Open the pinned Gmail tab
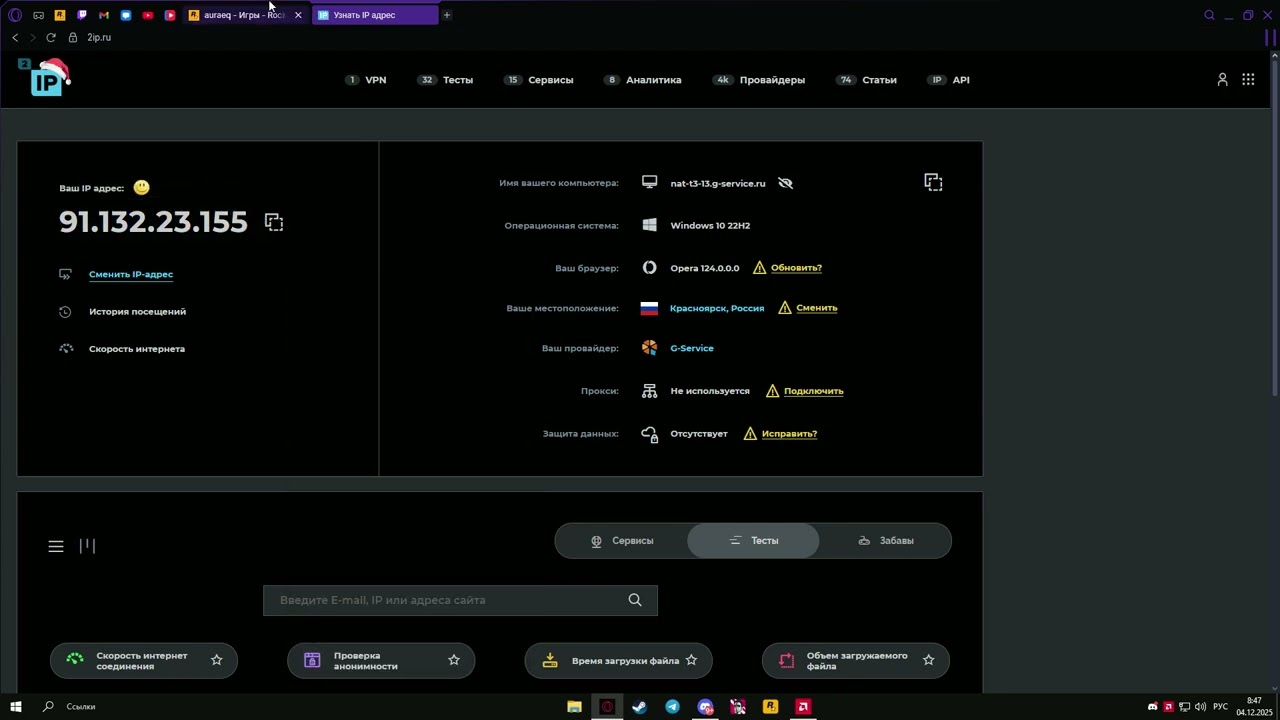The height and width of the screenshot is (720, 1280). click(104, 15)
